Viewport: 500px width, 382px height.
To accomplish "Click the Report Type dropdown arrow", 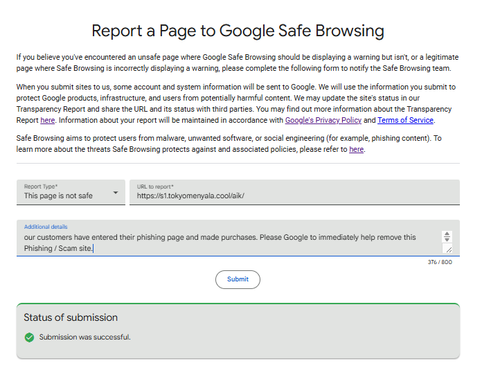I will pos(115,193).
